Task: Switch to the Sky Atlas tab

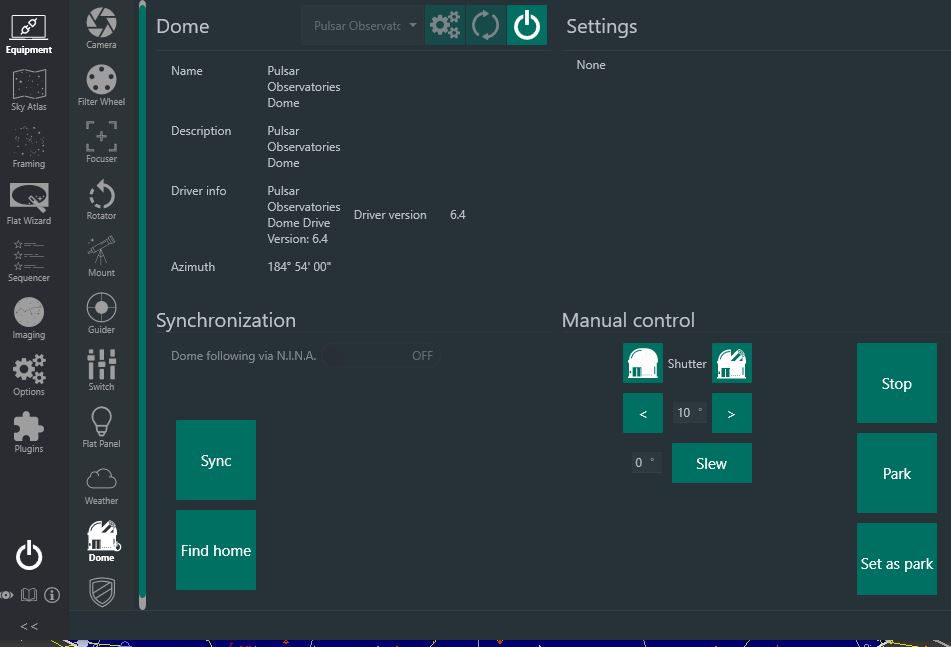Action: tap(29, 89)
